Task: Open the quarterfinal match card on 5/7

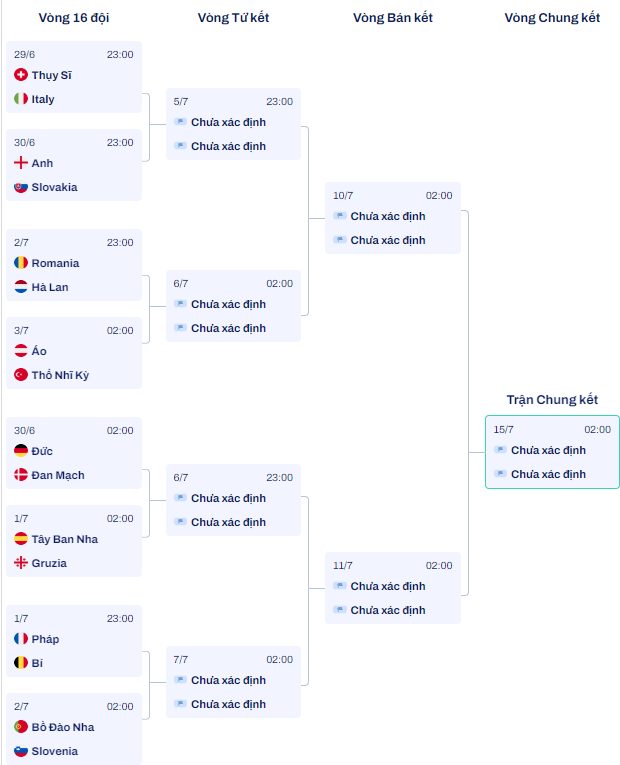Action: 233,124
